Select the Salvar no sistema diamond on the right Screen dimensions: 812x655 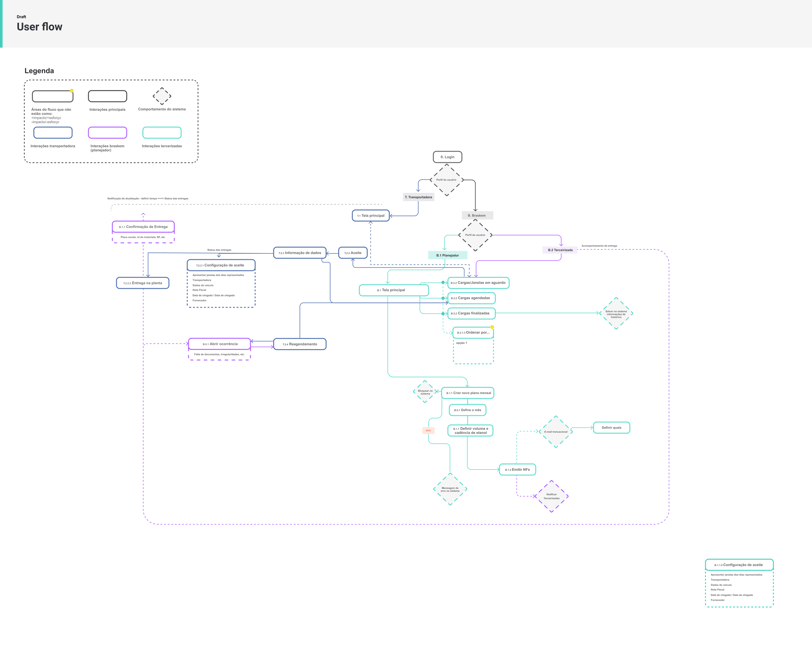coord(616,313)
